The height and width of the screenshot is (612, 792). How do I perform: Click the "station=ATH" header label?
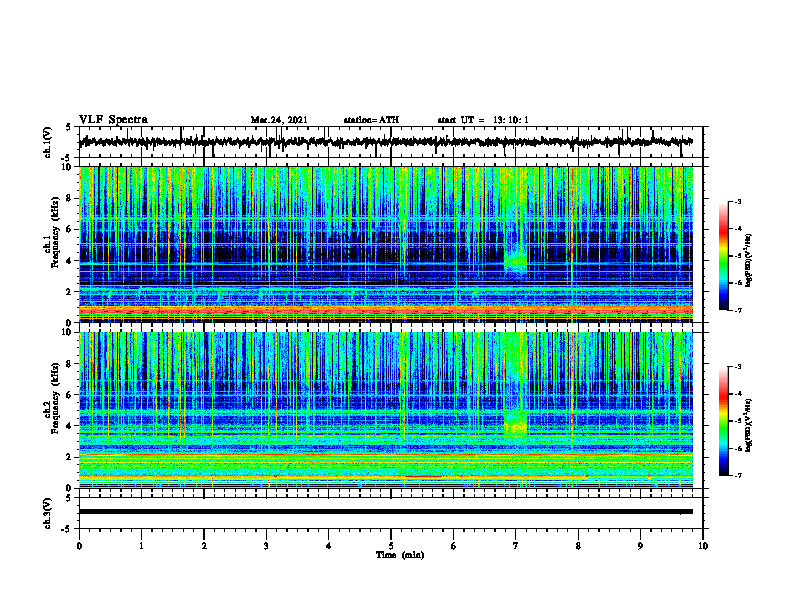click(371, 120)
